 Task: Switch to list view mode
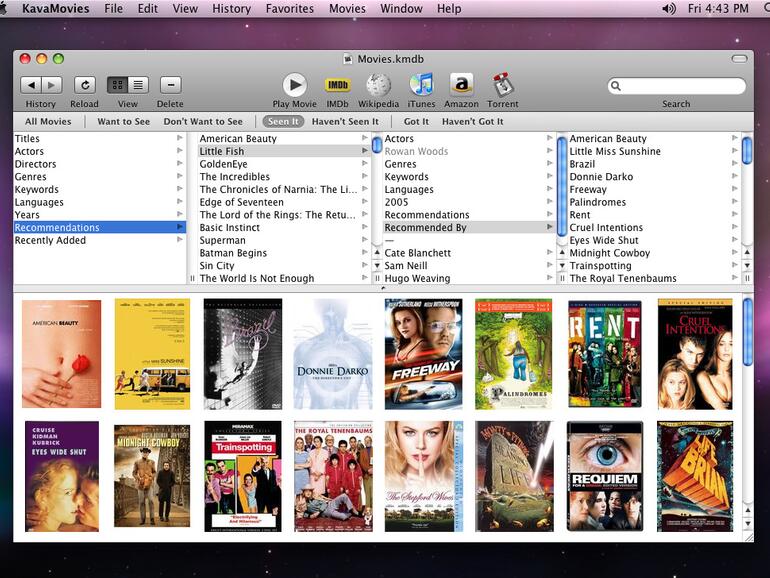[138, 86]
